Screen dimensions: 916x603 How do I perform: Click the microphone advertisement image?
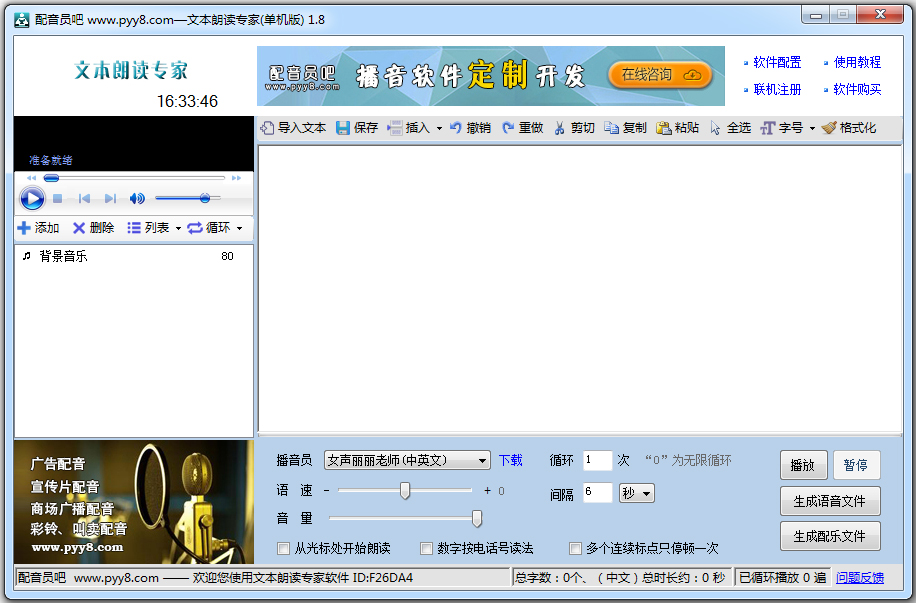pyautogui.click(x=134, y=502)
